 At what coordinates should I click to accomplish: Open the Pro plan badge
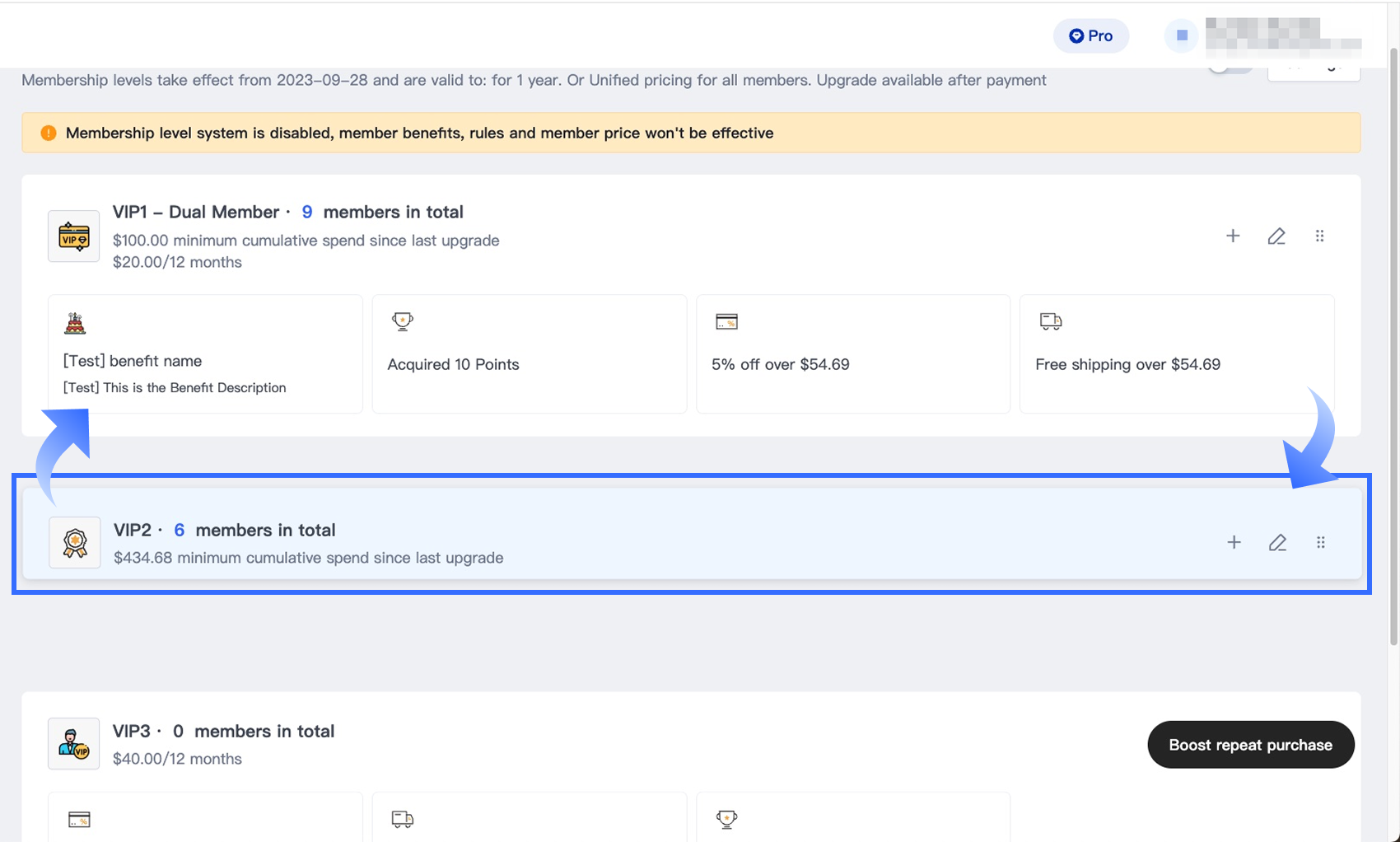coord(1090,35)
